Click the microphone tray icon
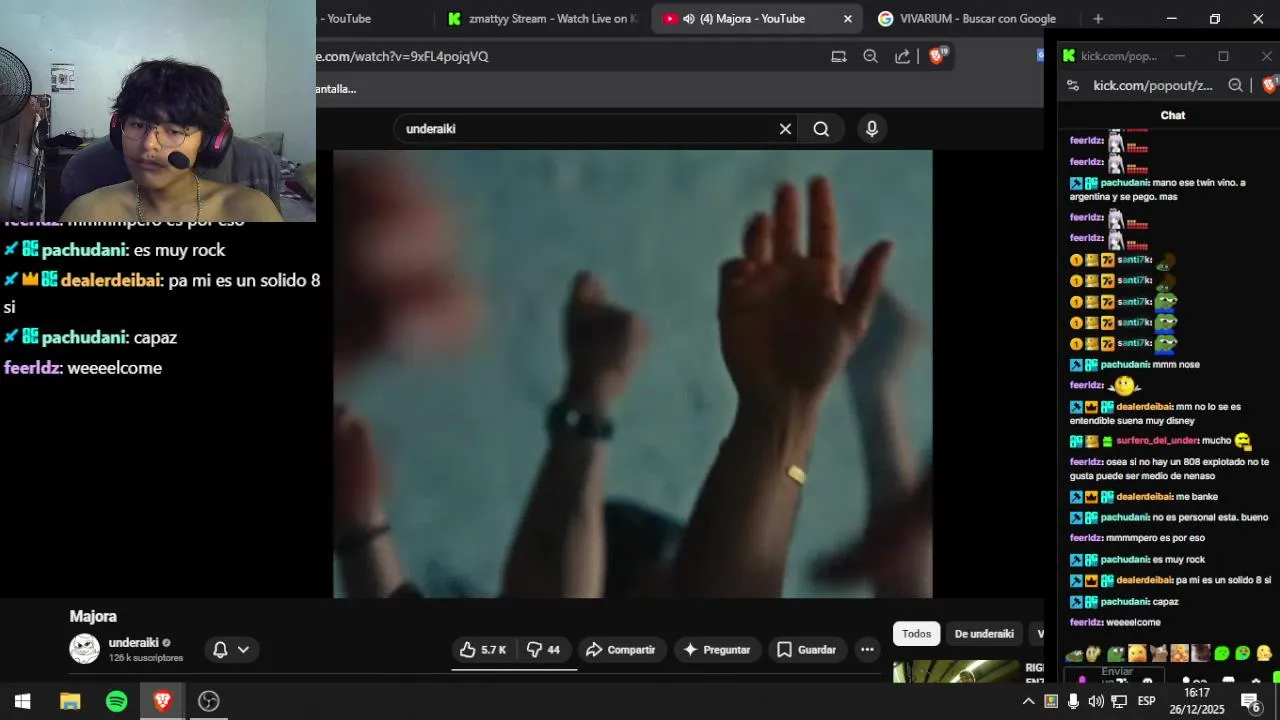1280x720 pixels. [1073, 702]
